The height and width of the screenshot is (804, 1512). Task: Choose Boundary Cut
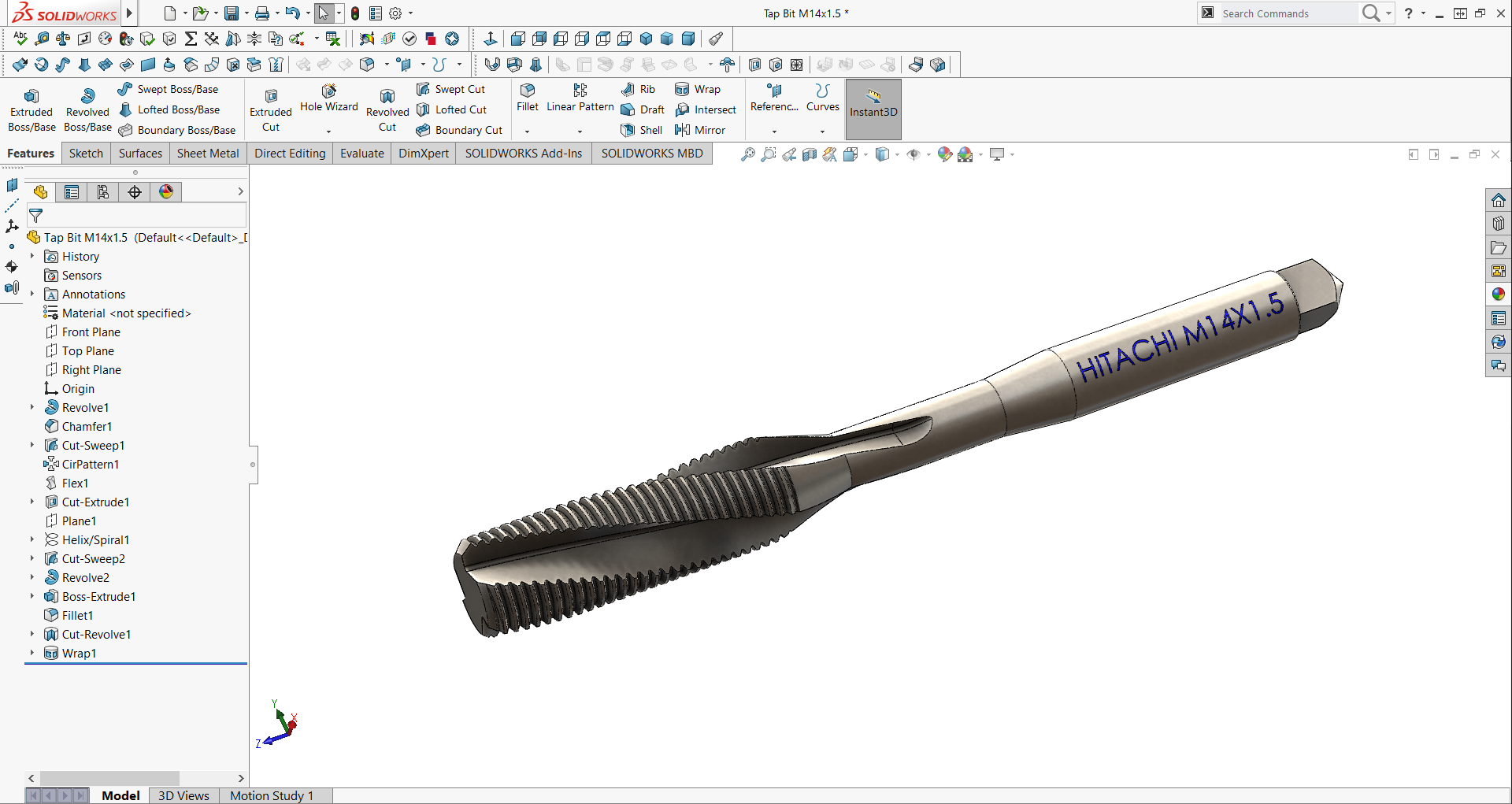pyautogui.click(x=459, y=130)
